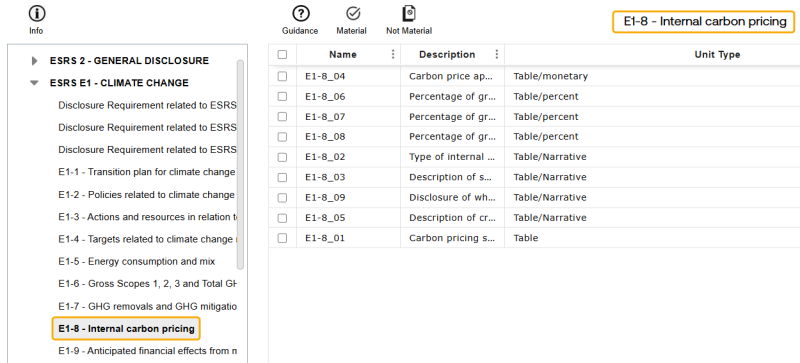Click the Not Material document icon

[x=409, y=14]
